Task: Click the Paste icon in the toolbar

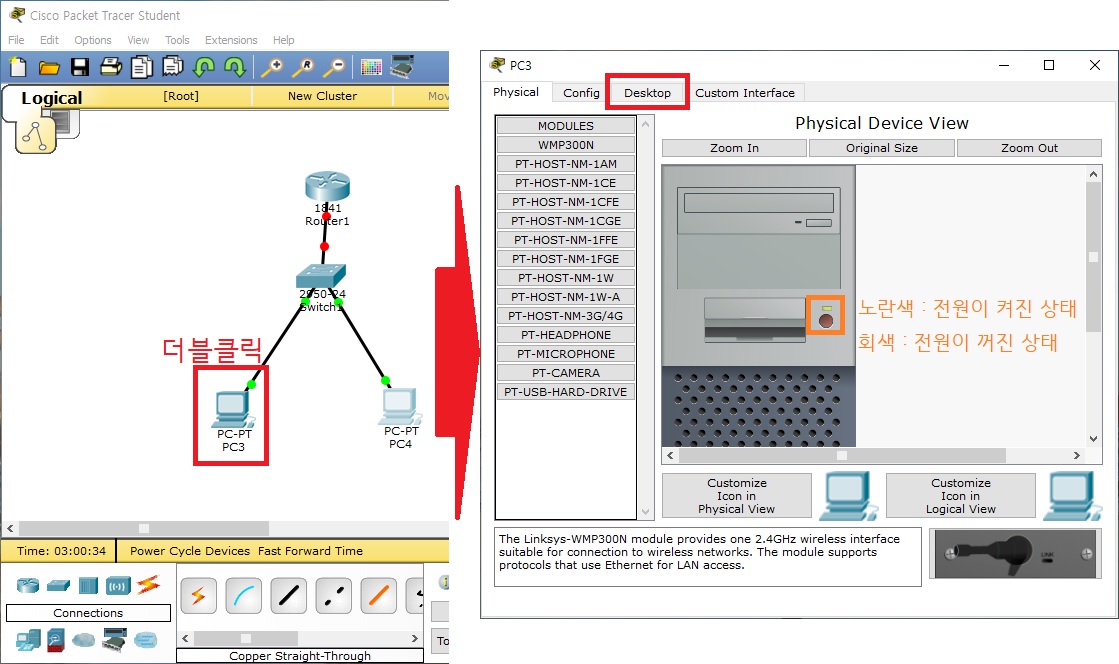Action: pyautogui.click(x=173, y=67)
